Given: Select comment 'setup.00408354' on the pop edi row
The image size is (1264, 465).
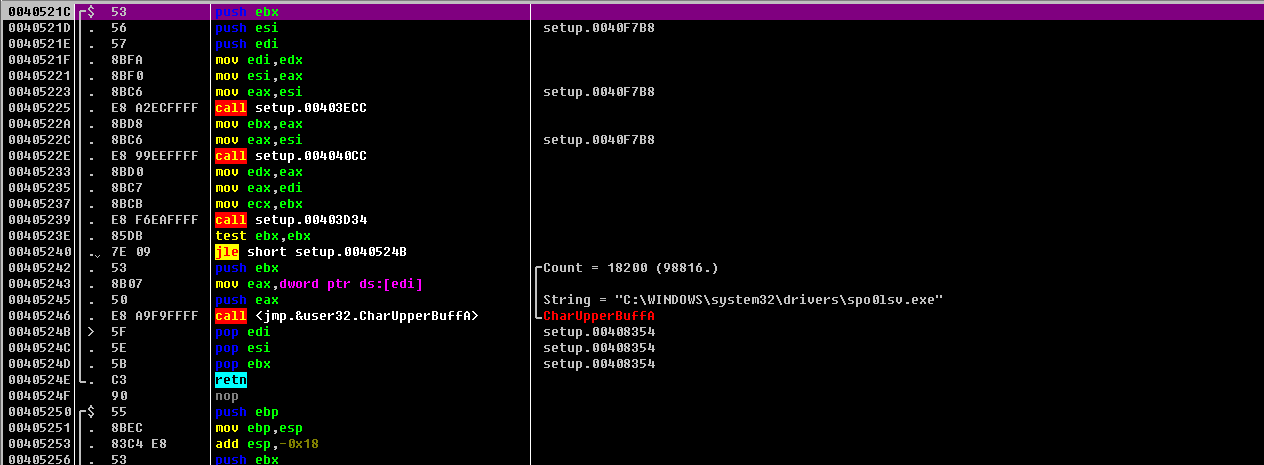Looking at the screenshot, I should pos(599,332).
